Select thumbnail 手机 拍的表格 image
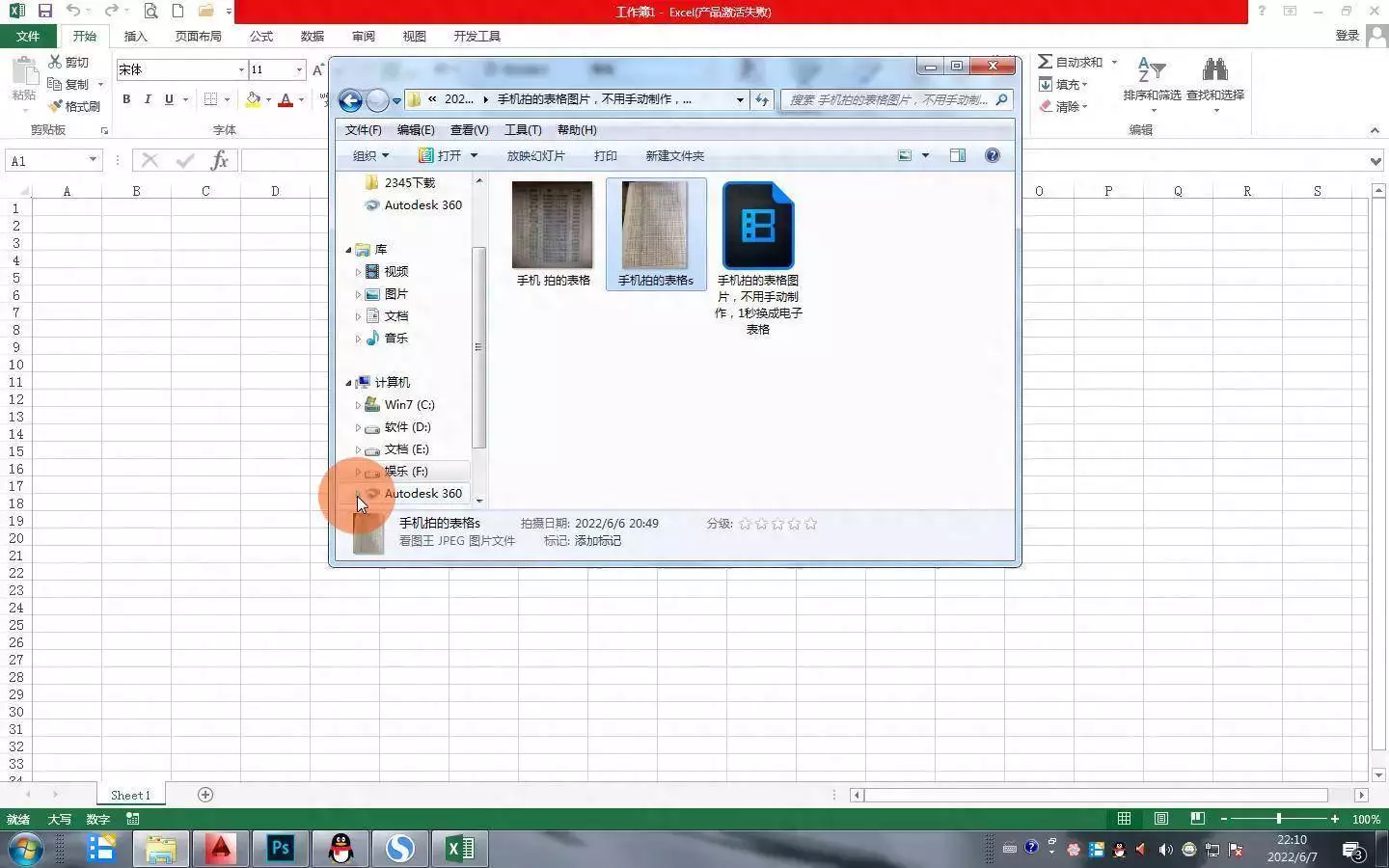This screenshot has width=1389, height=868. click(x=553, y=232)
